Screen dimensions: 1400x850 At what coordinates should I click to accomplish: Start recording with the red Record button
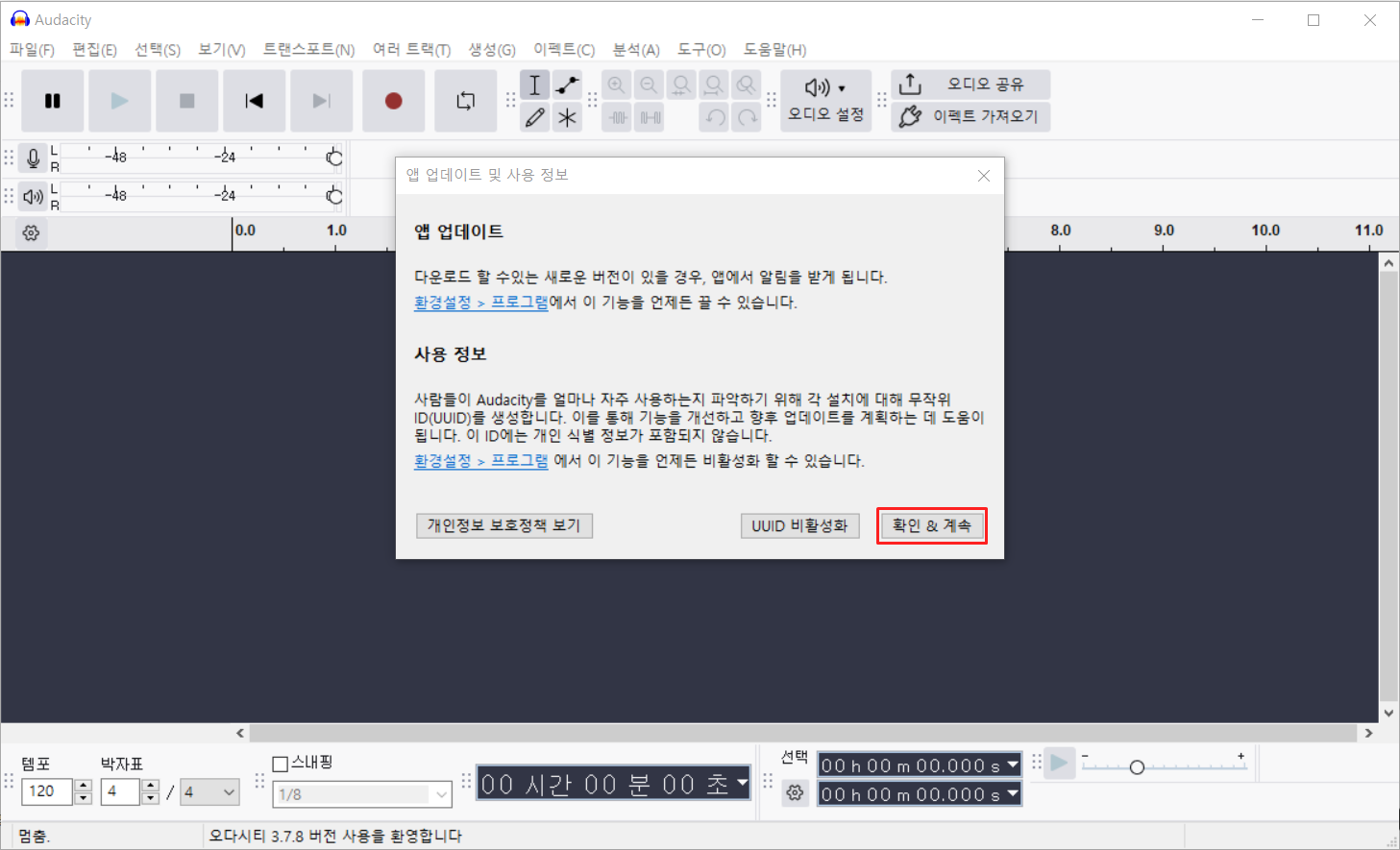394,101
